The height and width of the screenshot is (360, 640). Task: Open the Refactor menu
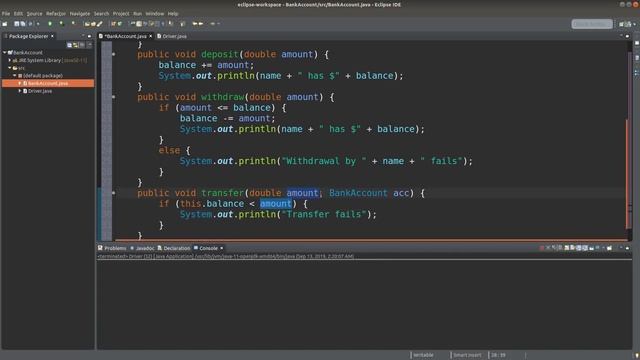pyautogui.click(x=56, y=13)
